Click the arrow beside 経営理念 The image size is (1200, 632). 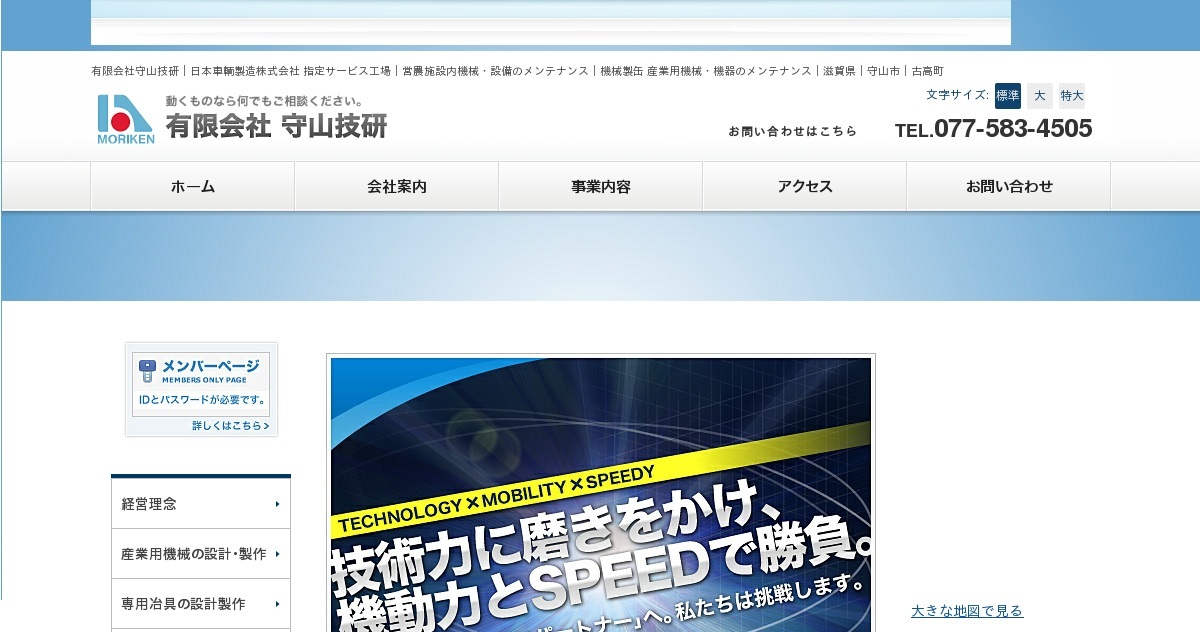pyautogui.click(x=277, y=504)
